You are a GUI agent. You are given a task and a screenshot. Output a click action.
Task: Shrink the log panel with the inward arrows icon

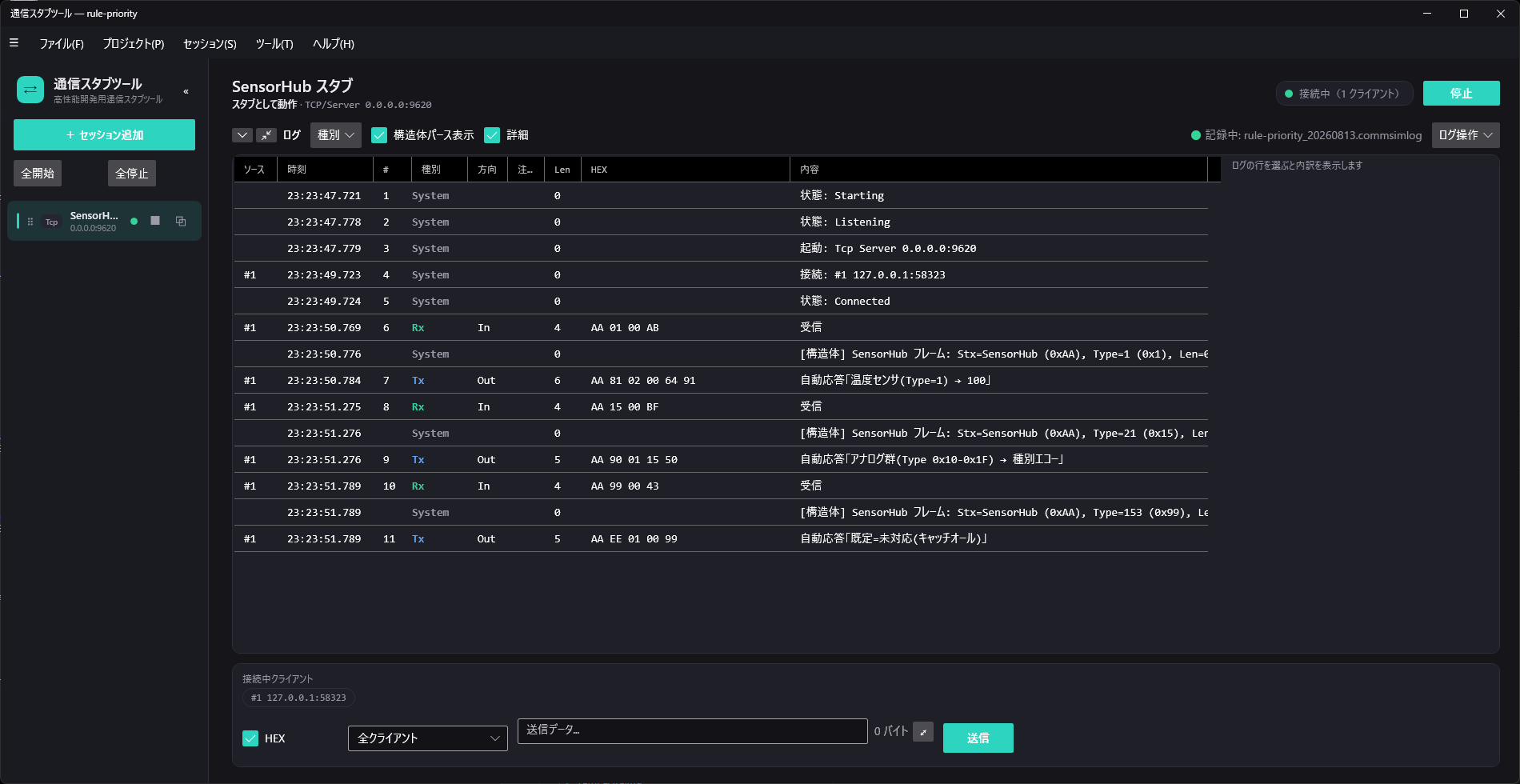coord(266,135)
